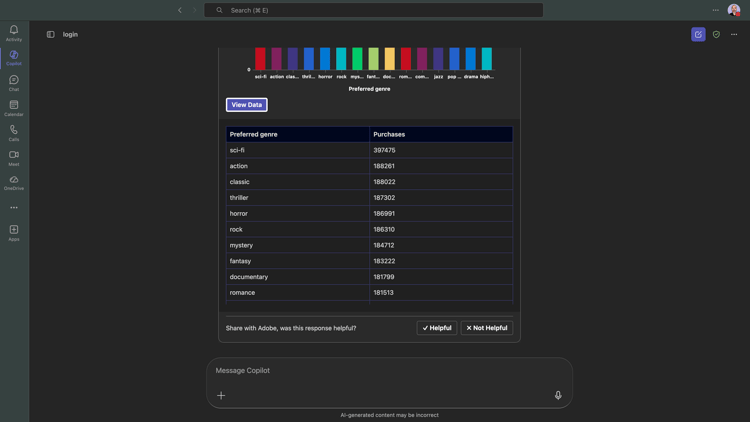Select the romance genre cell
The height and width of the screenshot is (422, 750).
[x=298, y=292]
